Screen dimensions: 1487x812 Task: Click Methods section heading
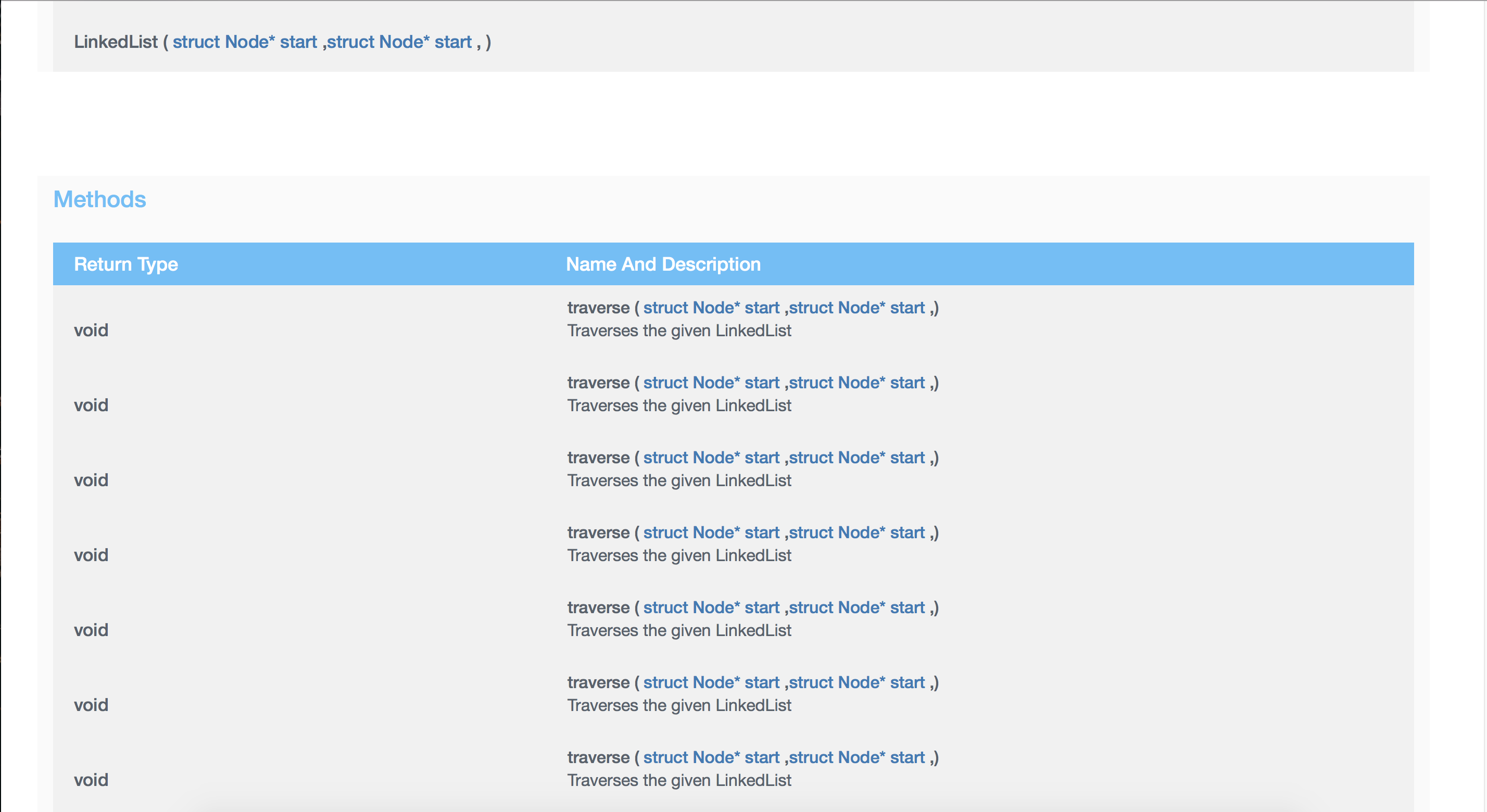click(x=99, y=200)
